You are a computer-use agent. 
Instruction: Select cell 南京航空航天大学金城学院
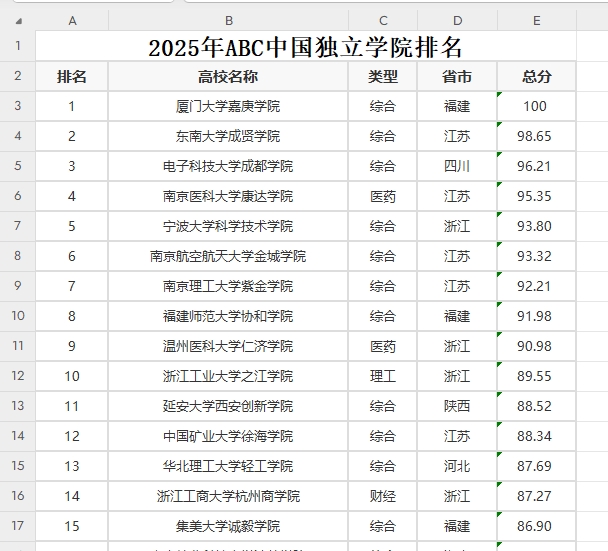coord(228,256)
